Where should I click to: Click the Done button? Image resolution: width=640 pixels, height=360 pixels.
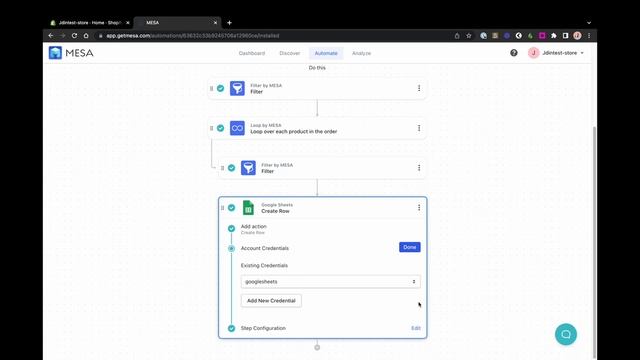[410, 247]
